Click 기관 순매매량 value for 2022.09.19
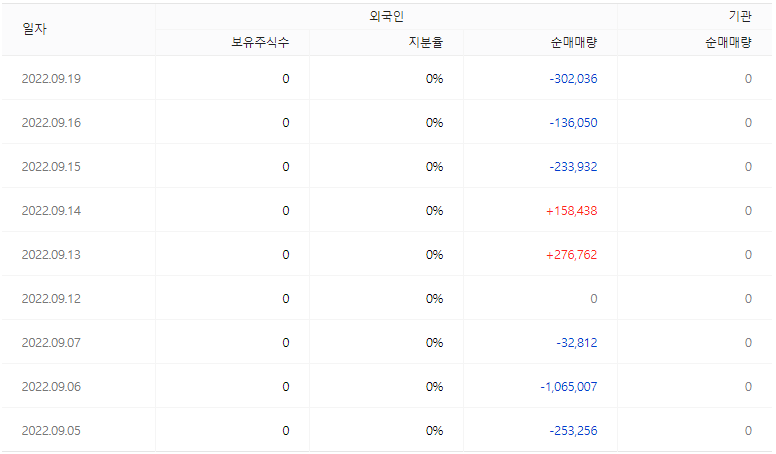Viewport: 776px width, 454px height. coord(748,79)
